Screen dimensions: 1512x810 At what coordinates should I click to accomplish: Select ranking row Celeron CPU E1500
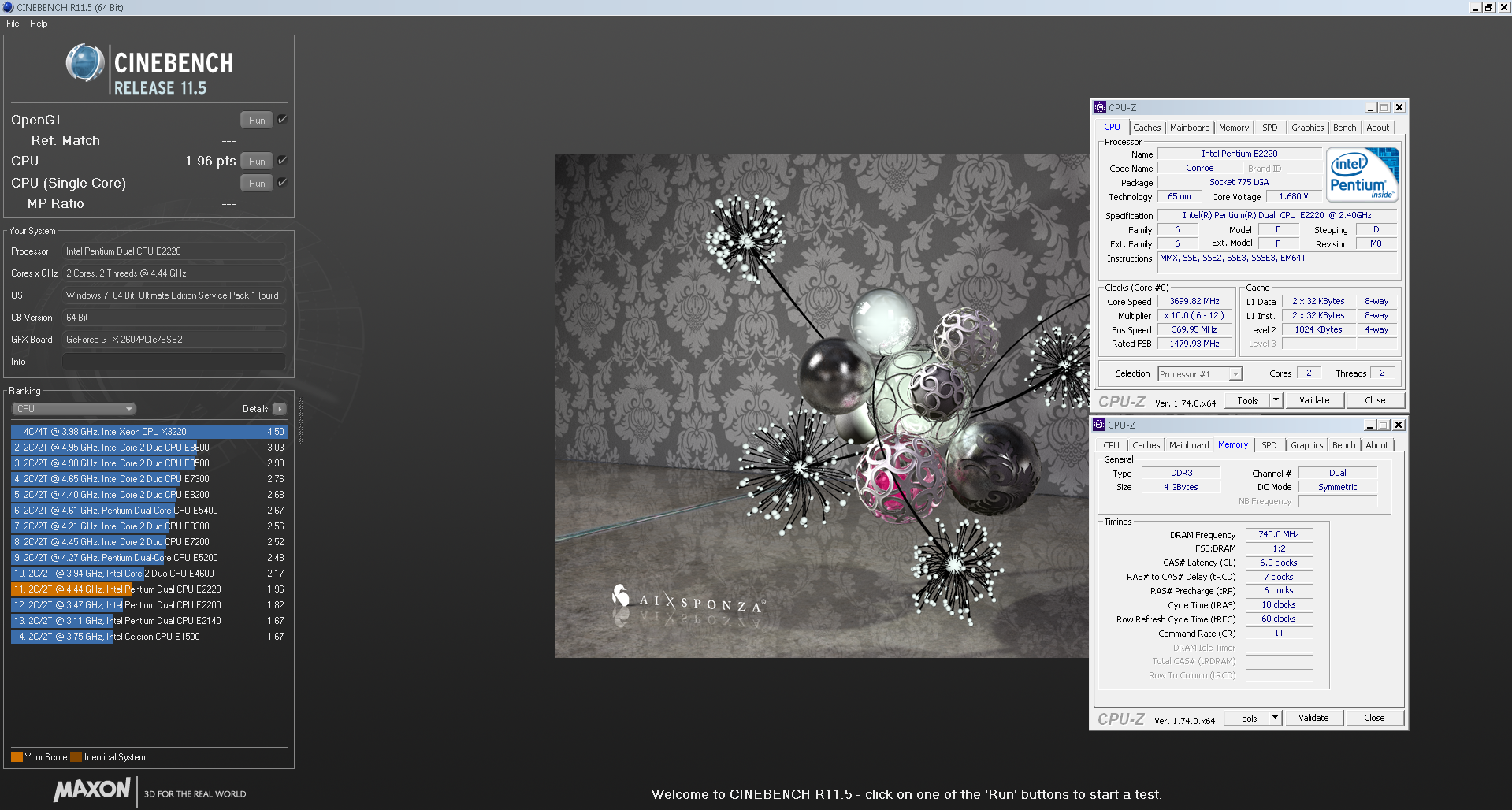[149, 637]
